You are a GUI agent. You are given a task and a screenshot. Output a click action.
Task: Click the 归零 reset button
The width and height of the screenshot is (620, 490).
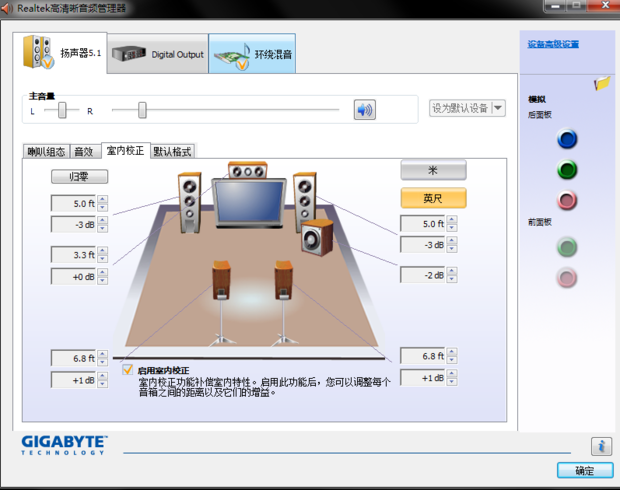click(x=79, y=176)
